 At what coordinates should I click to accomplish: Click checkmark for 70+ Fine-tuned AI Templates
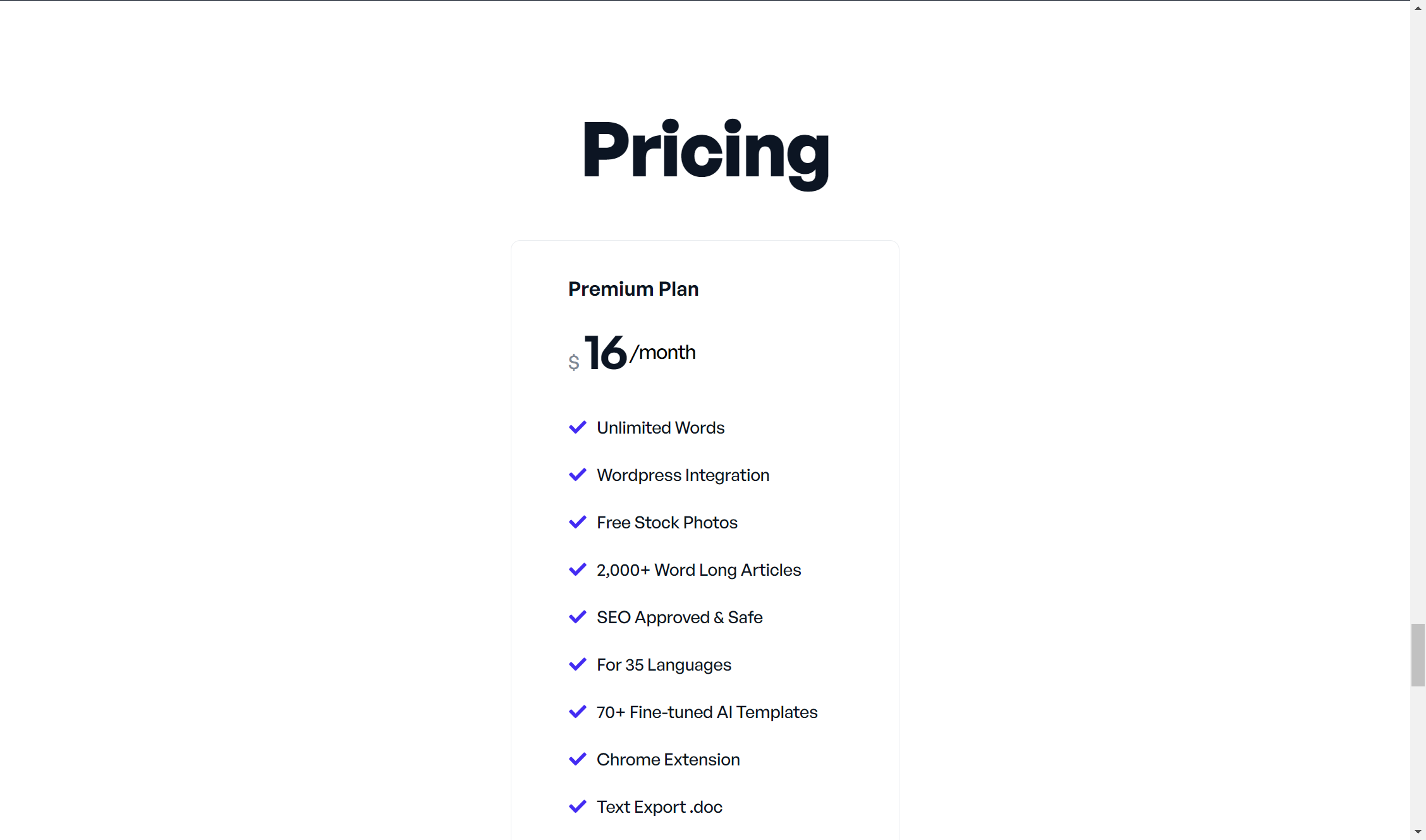click(x=577, y=712)
